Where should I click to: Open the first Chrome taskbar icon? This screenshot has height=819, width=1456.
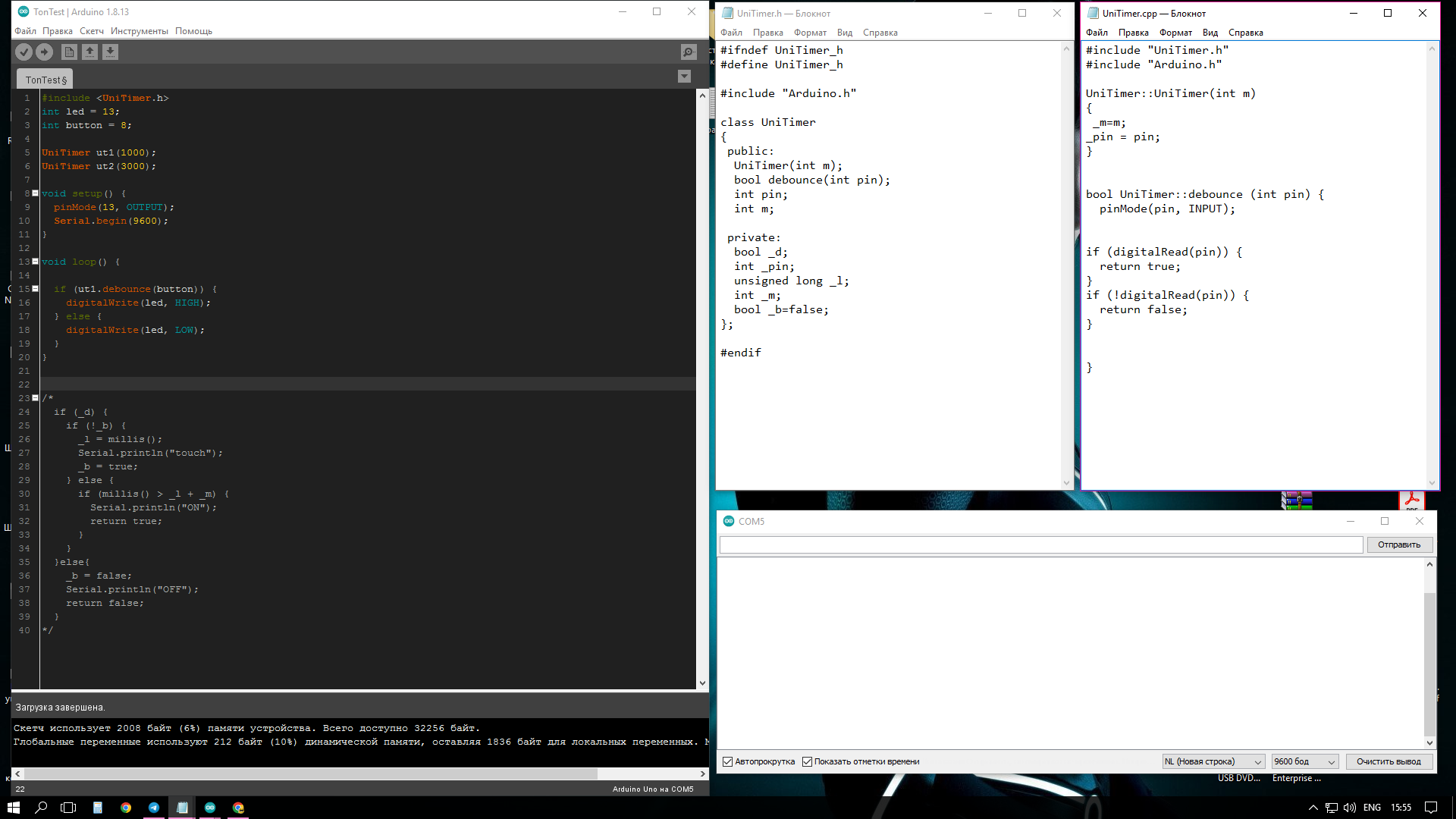tap(126, 808)
